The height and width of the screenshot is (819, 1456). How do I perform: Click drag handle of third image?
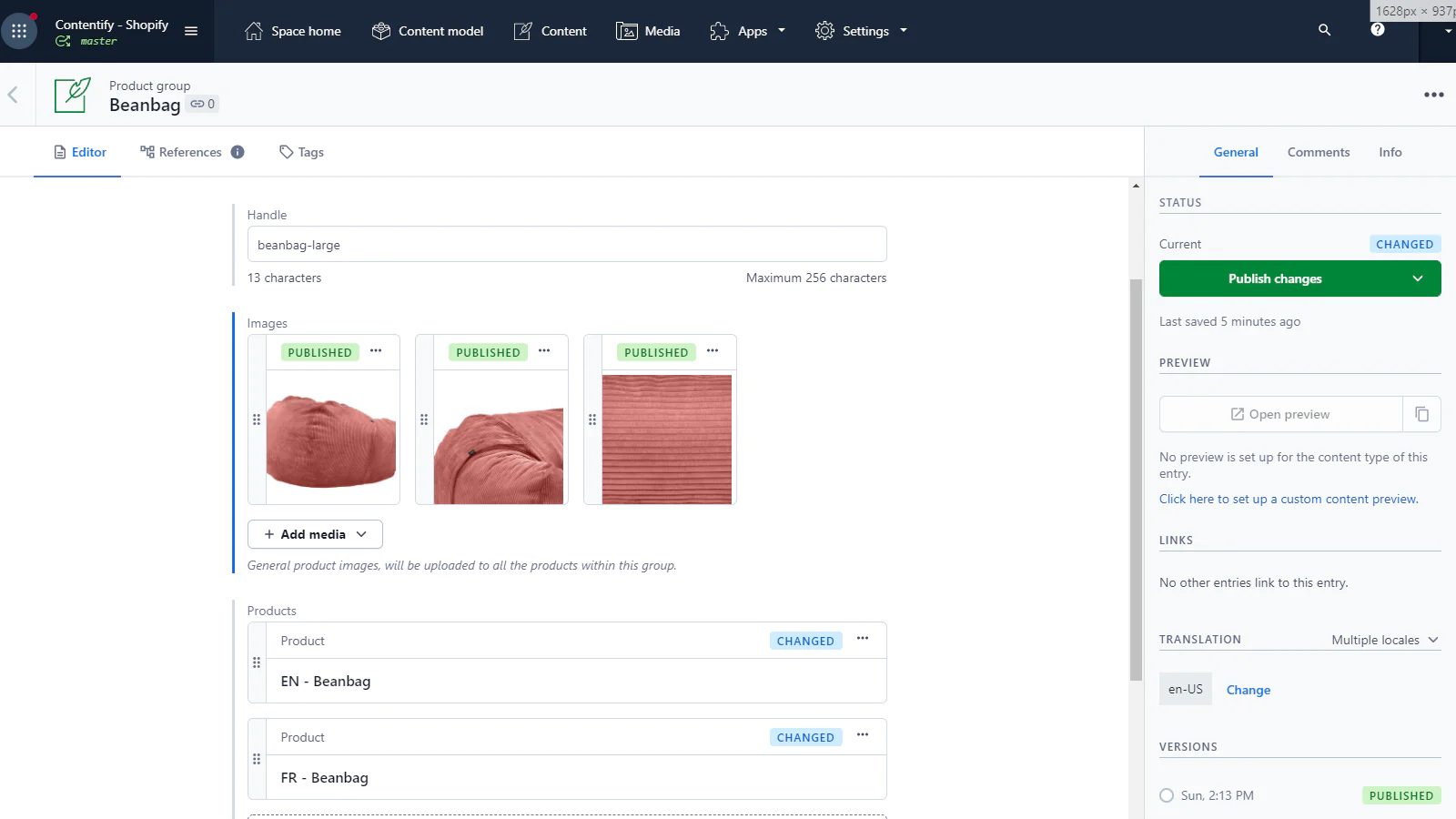(592, 420)
